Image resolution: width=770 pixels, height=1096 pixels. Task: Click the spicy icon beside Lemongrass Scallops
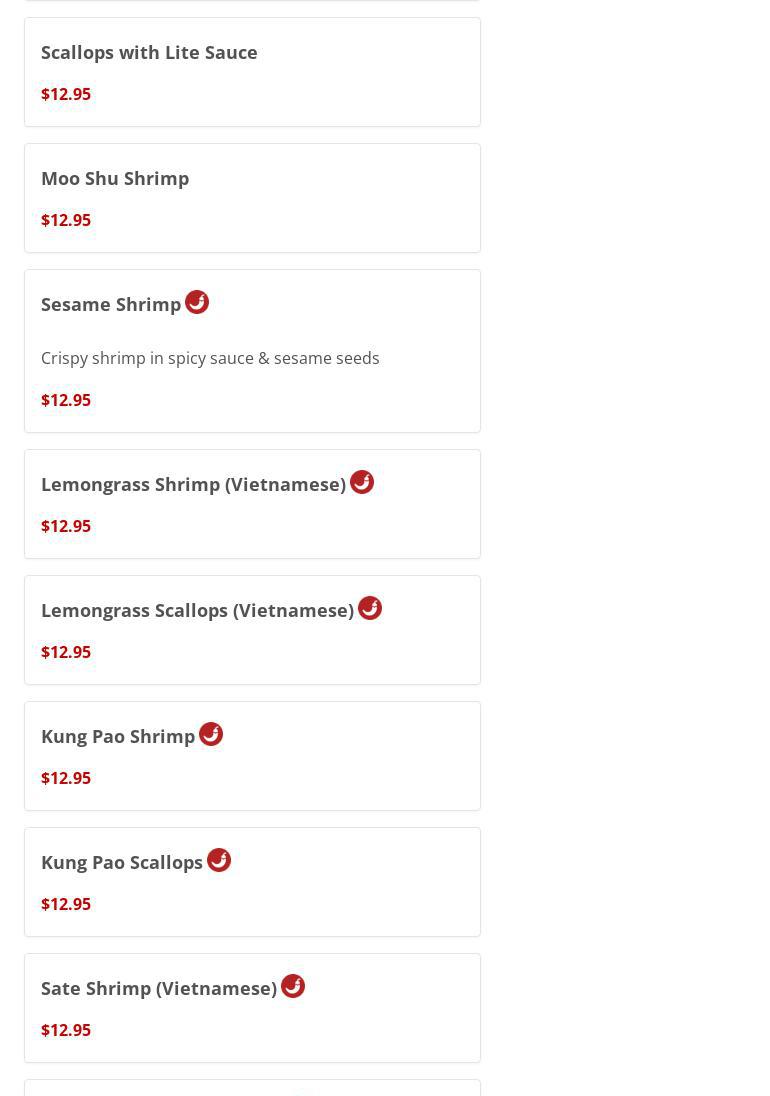[370, 608]
